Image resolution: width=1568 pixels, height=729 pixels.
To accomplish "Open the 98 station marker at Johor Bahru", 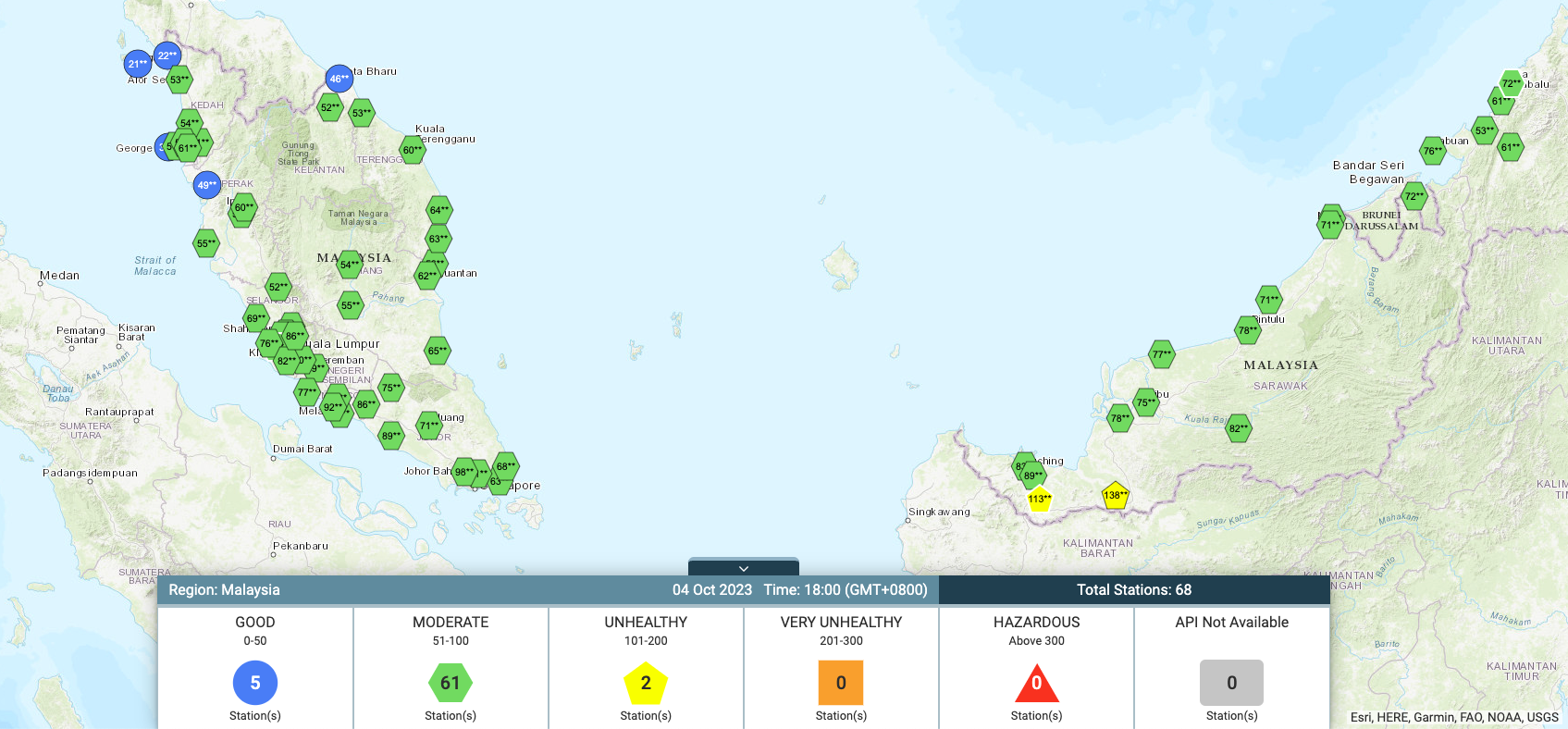I will click(x=464, y=472).
